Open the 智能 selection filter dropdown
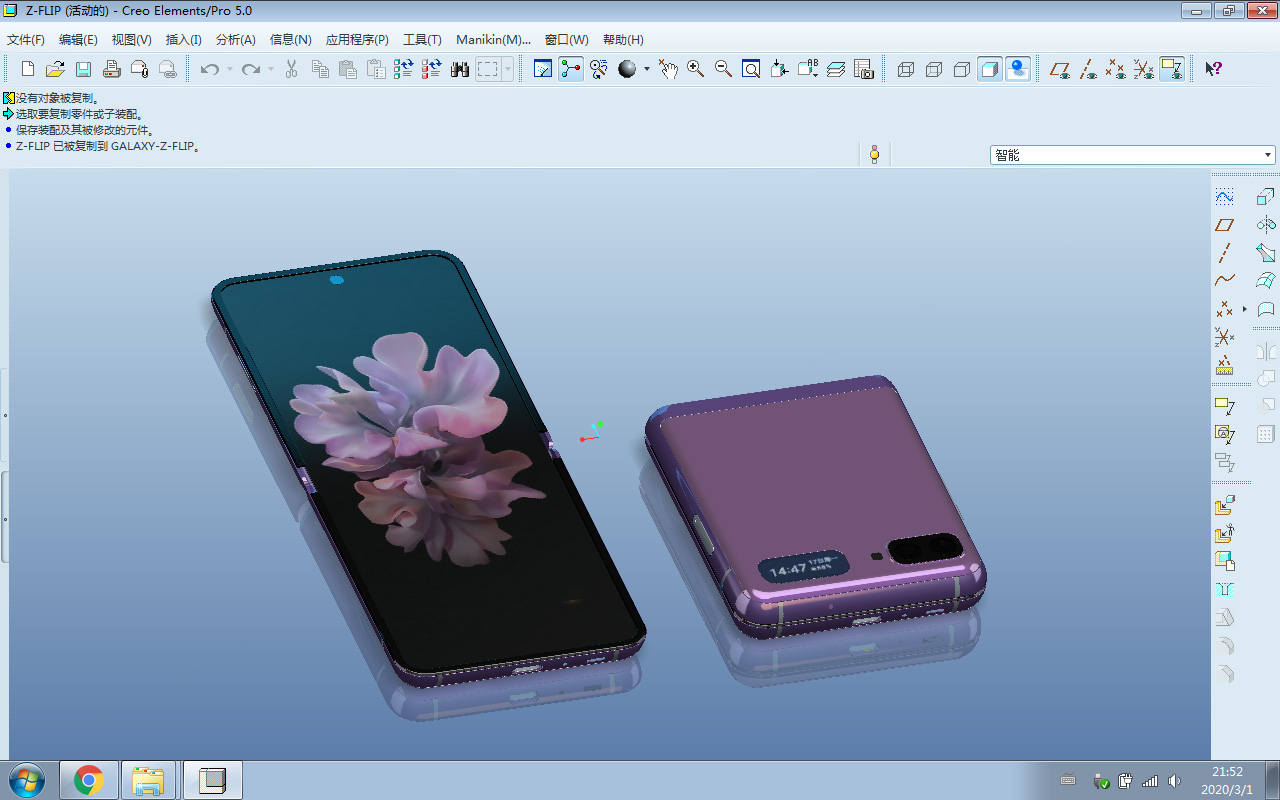Screen dimensions: 1280x800 [1133, 155]
